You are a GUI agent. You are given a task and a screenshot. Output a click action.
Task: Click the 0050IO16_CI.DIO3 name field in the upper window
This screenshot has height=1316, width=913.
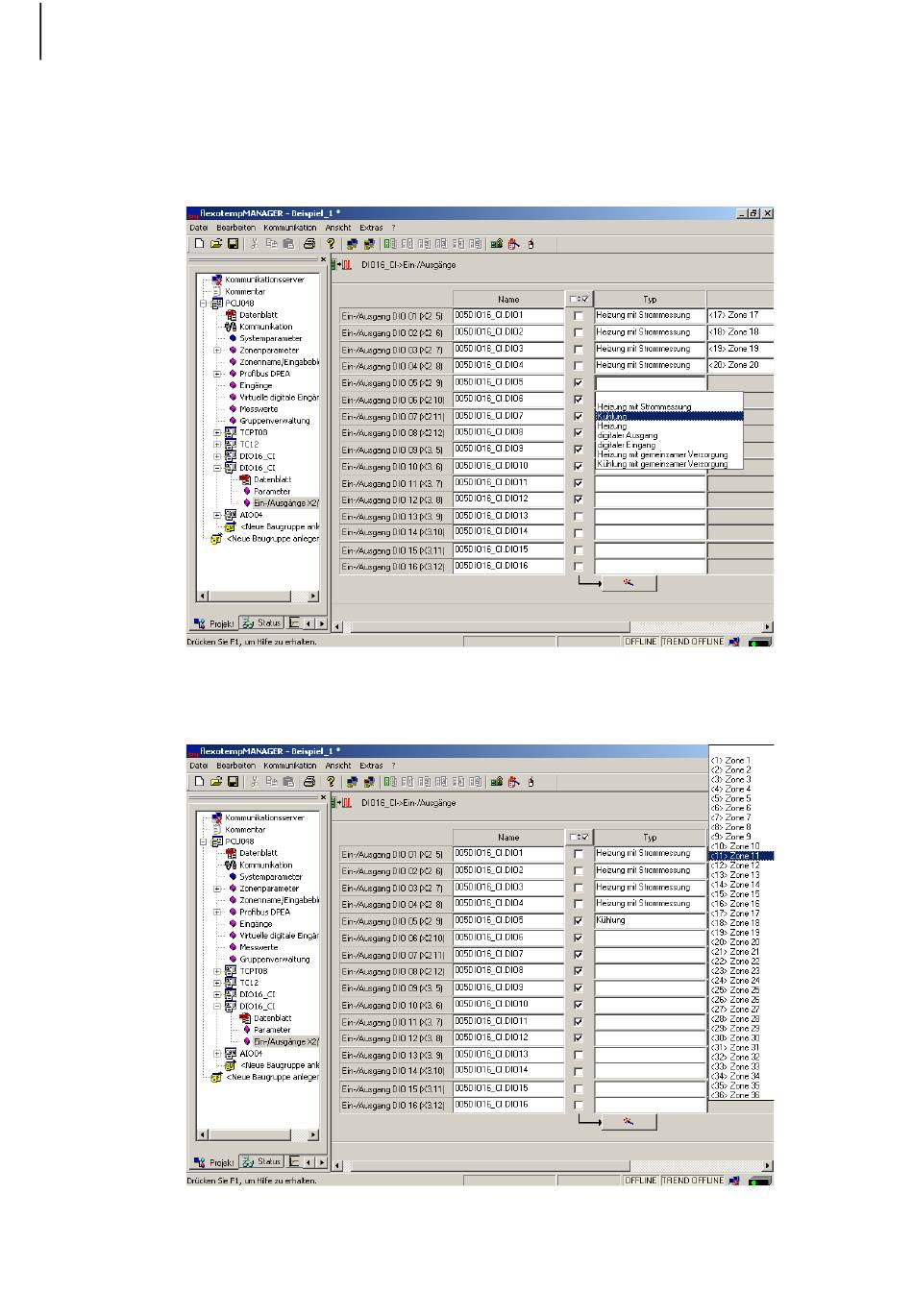[508, 349]
